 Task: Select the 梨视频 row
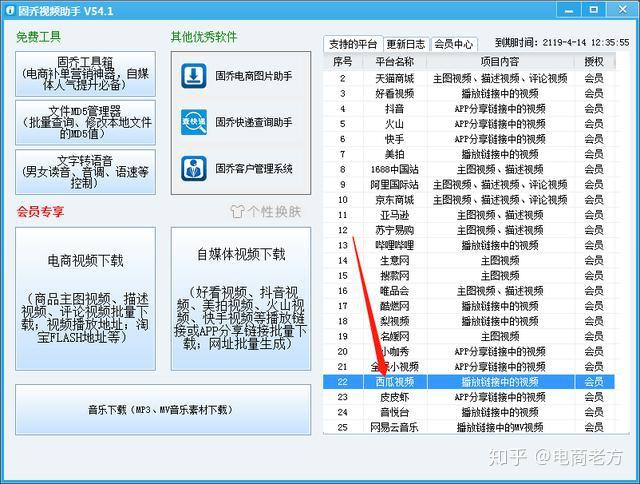469,321
